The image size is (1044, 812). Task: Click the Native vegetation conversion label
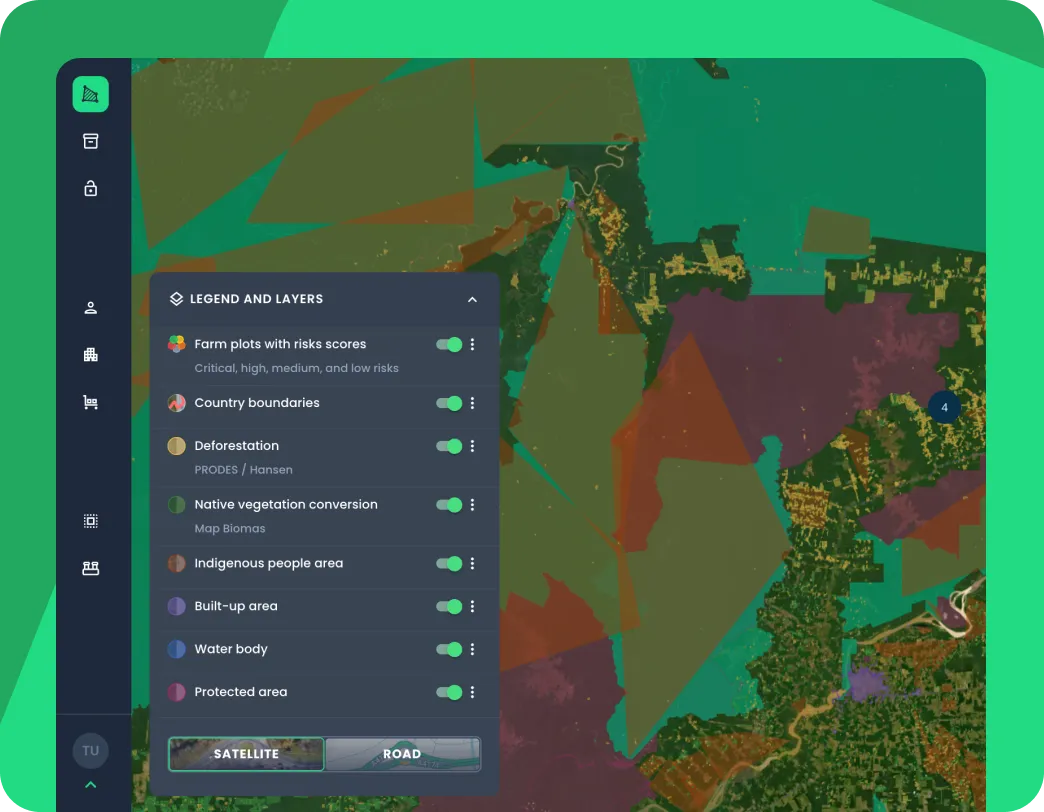[x=286, y=505]
